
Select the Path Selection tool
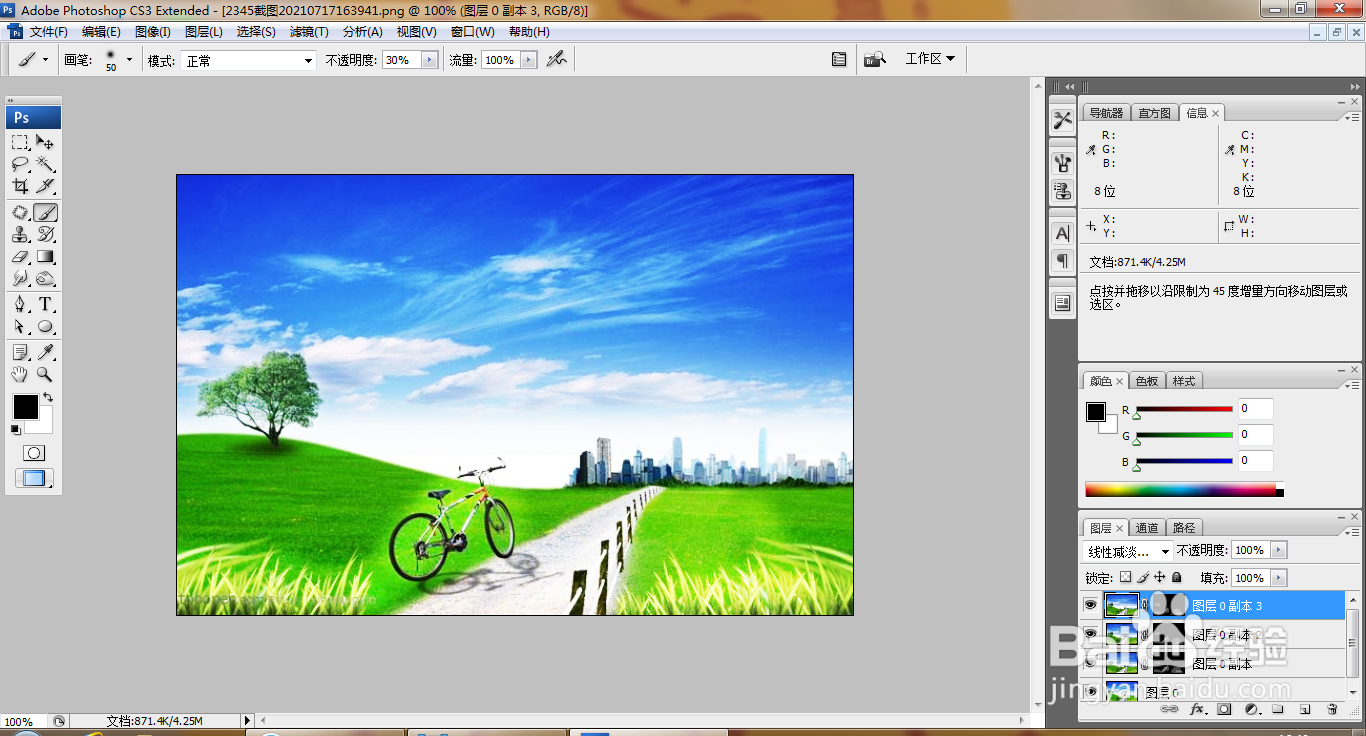tap(21, 326)
